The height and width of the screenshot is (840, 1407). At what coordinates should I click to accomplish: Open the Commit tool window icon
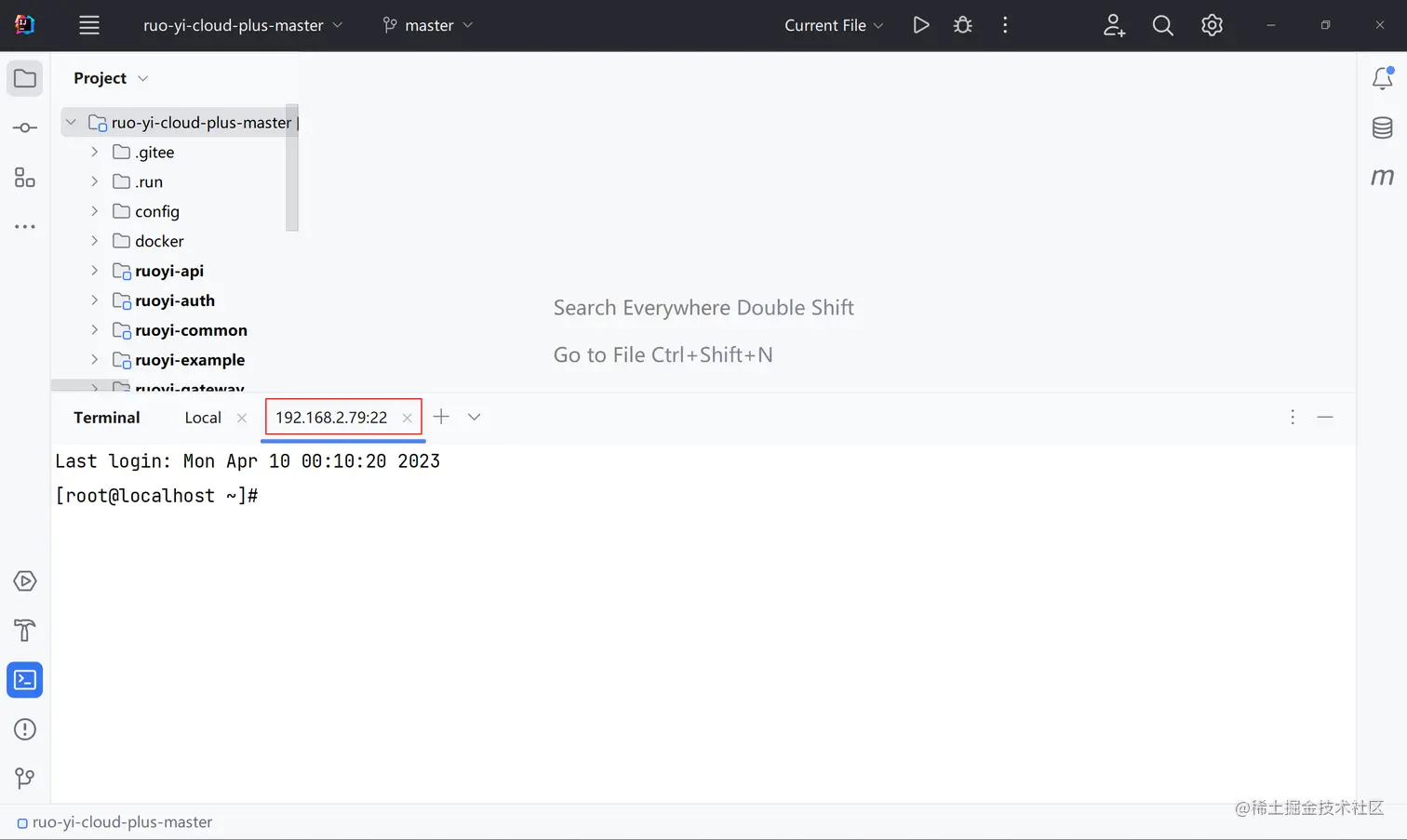point(25,127)
